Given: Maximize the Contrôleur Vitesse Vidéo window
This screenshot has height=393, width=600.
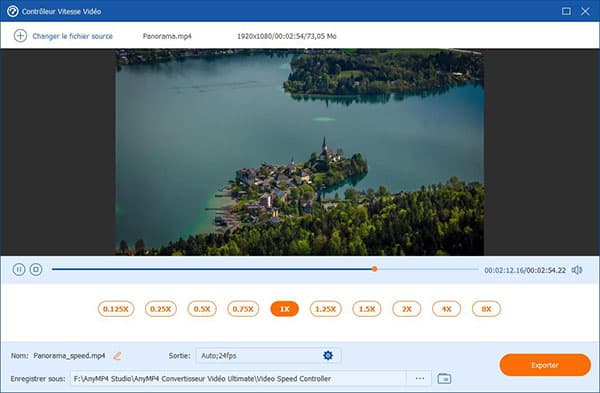Looking at the screenshot, I should point(566,11).
